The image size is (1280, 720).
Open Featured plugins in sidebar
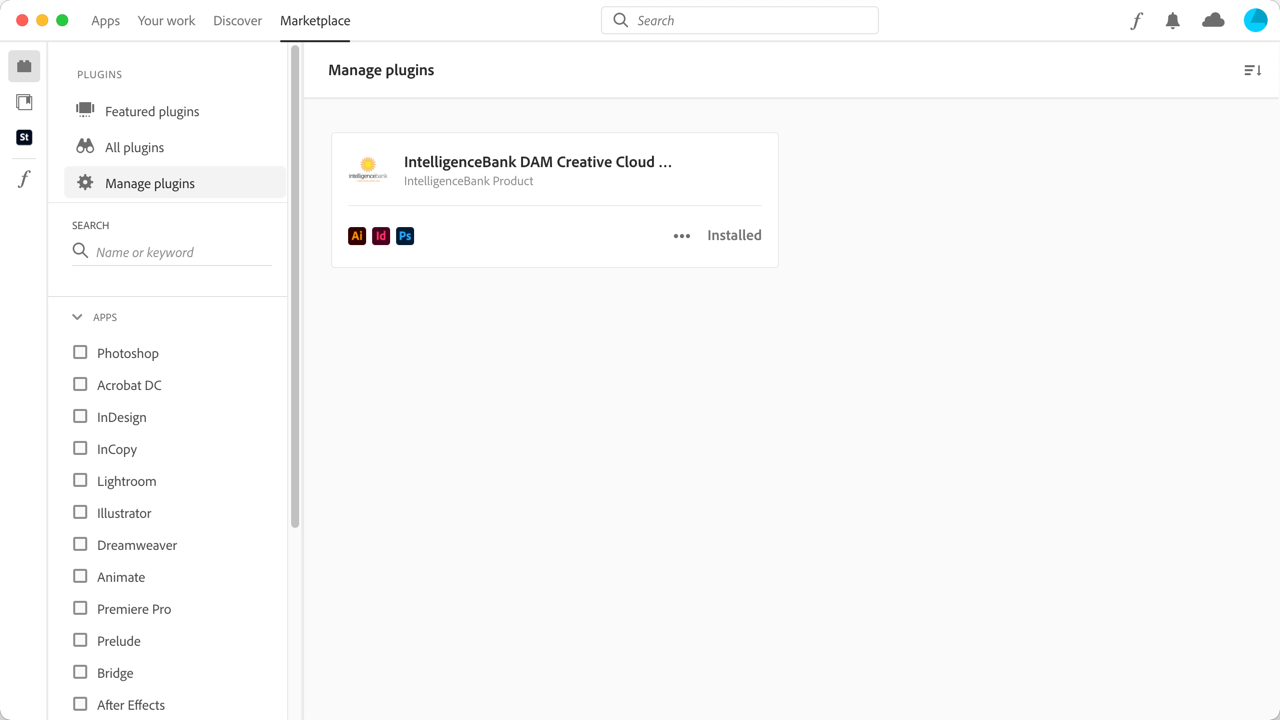pyautogui.click(x=175, y=111)
